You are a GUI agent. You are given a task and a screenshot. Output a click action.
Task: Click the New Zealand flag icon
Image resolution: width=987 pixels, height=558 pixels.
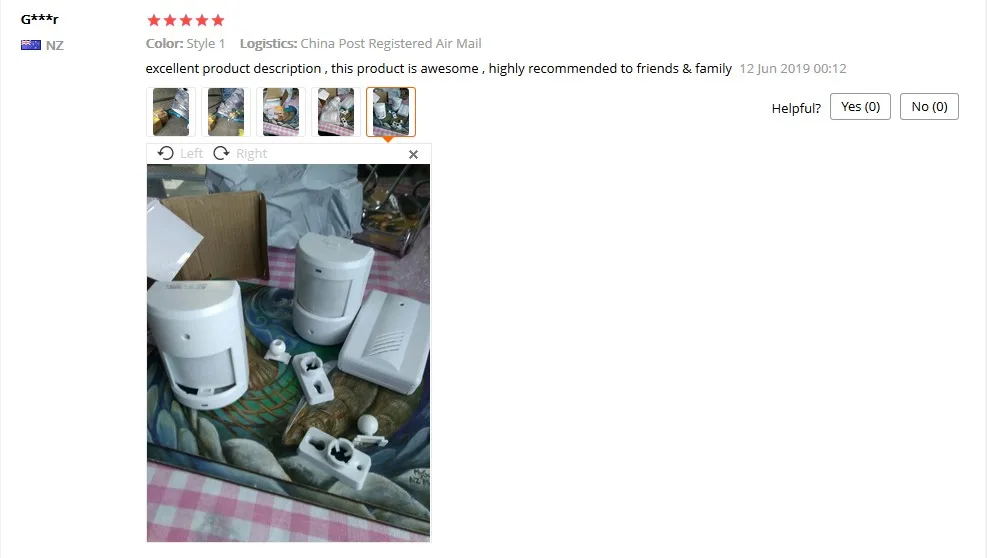(x=31, y=45)
